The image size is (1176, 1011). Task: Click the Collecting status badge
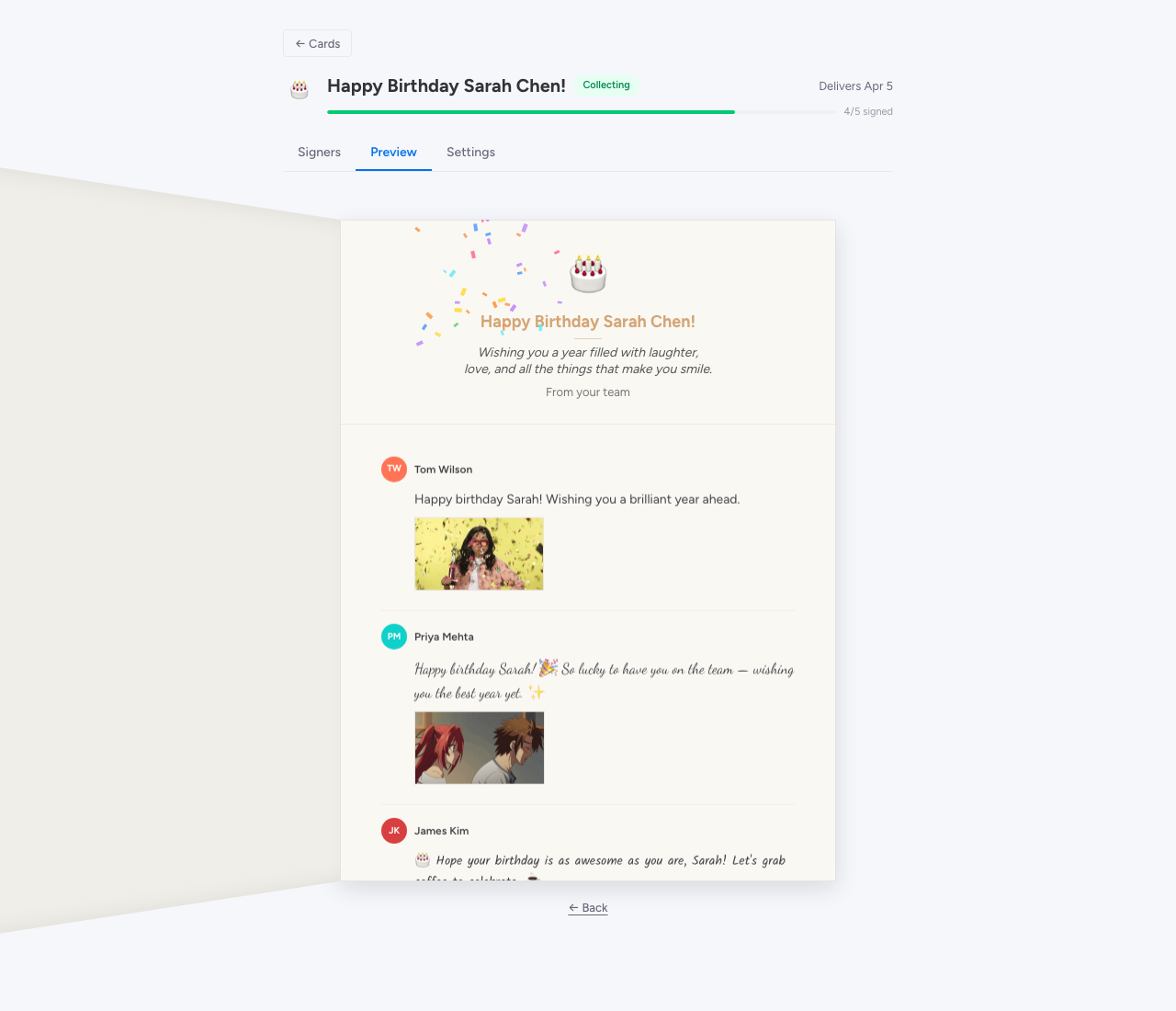[606, 85]
